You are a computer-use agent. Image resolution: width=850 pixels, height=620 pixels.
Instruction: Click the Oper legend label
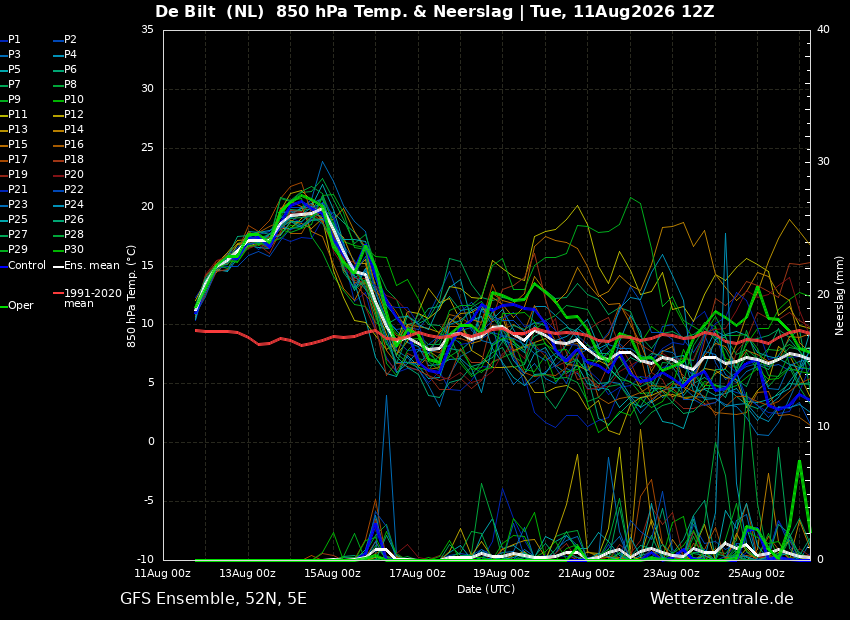click(22, 306)
